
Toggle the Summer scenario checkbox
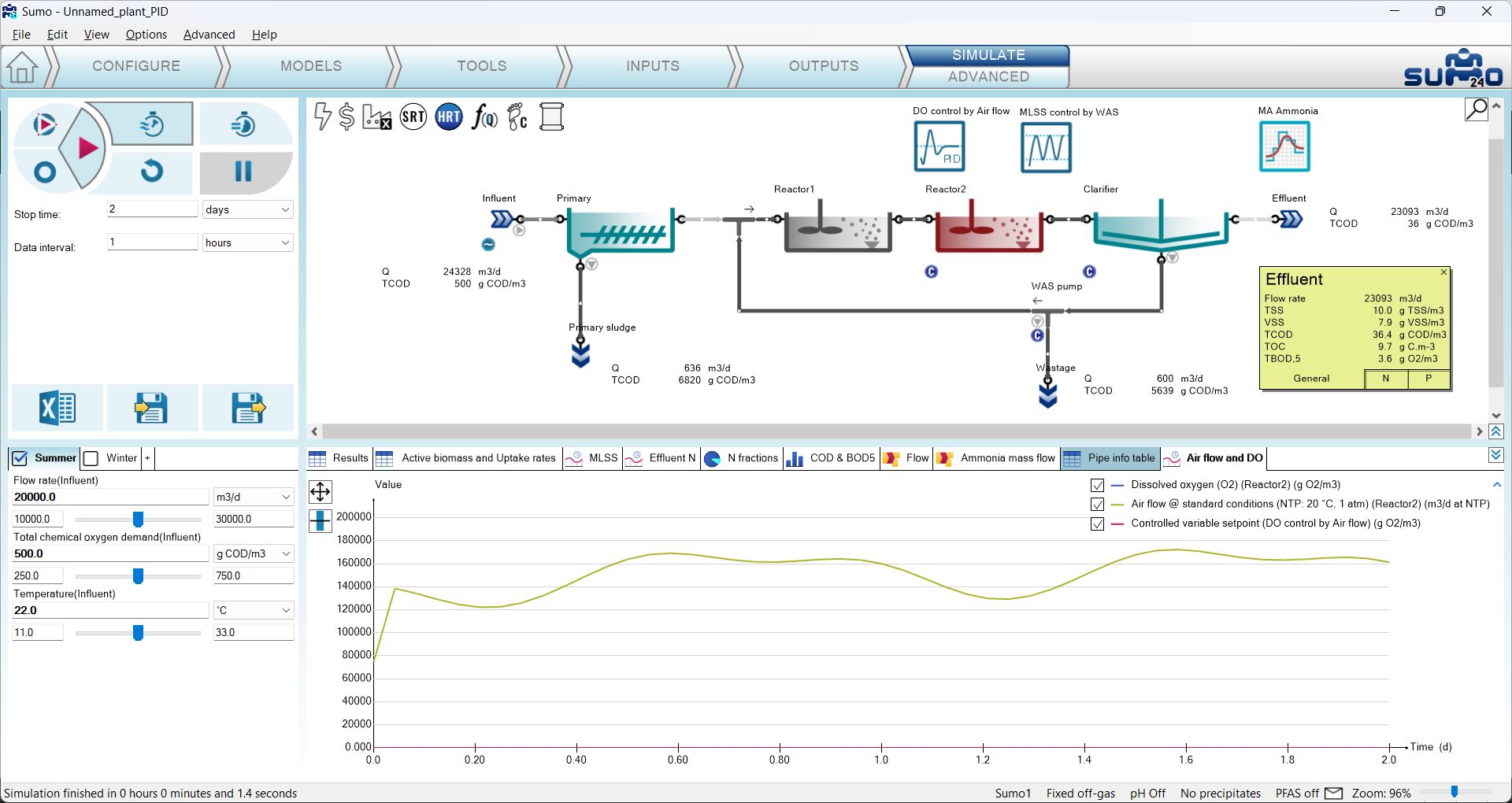pos(20,458)
